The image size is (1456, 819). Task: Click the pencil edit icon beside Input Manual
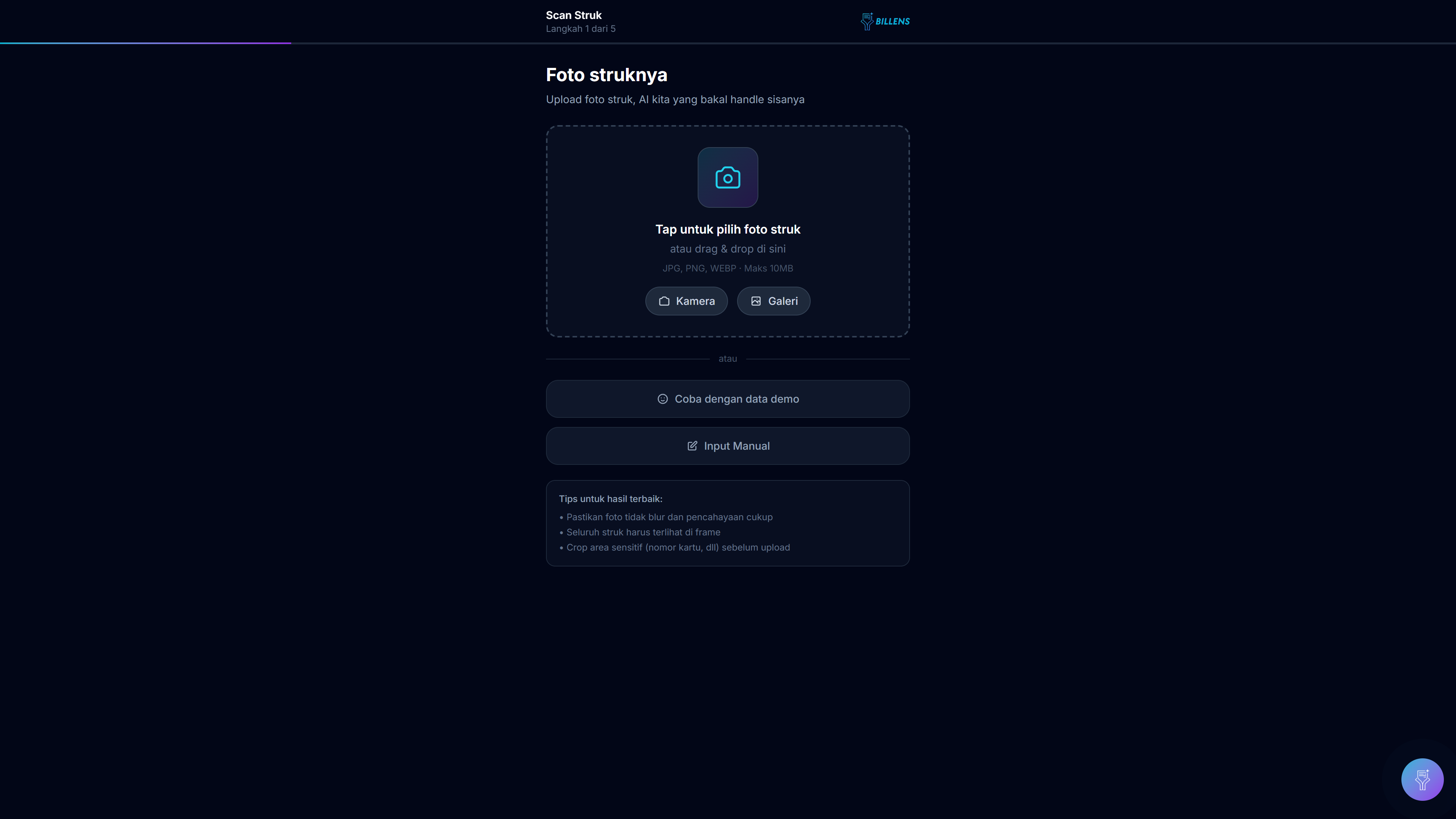pos(692,446)
